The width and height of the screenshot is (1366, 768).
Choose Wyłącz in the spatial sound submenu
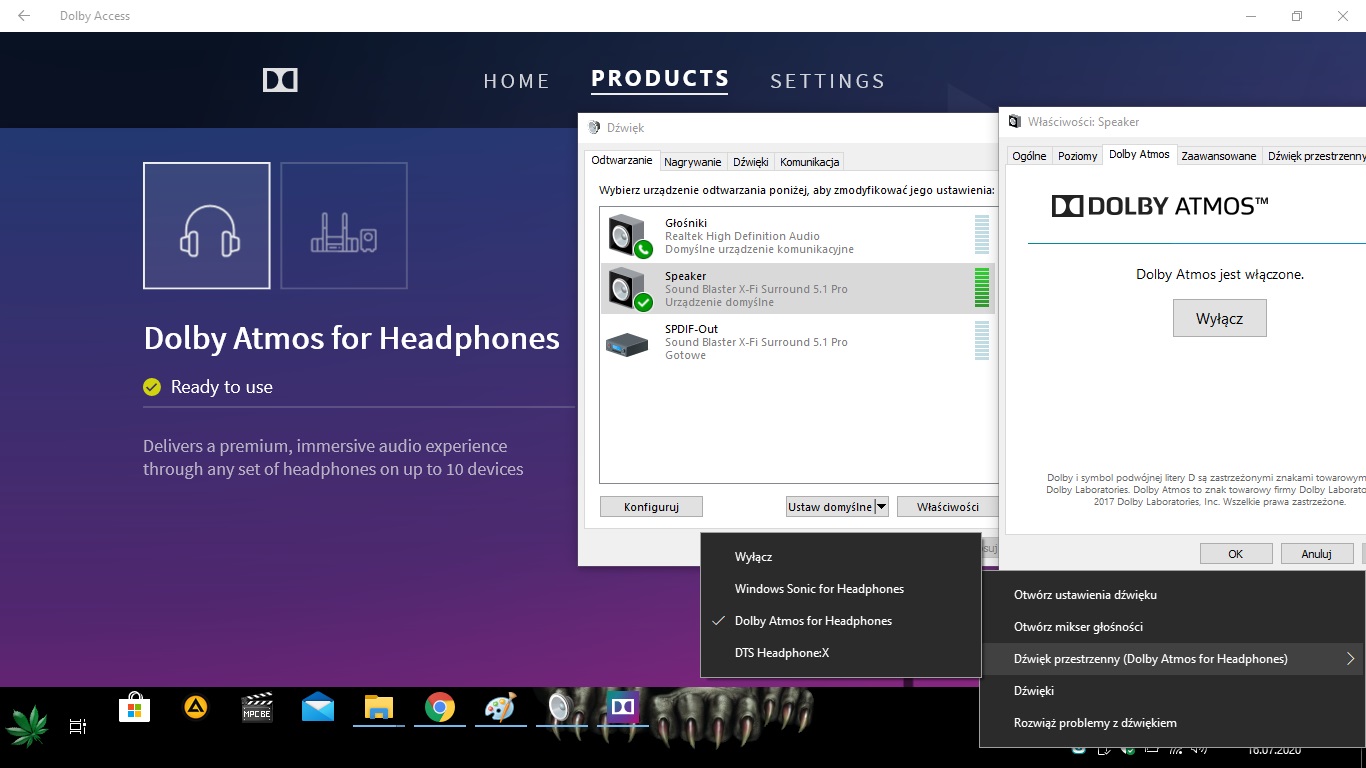(x=840, y=557)
